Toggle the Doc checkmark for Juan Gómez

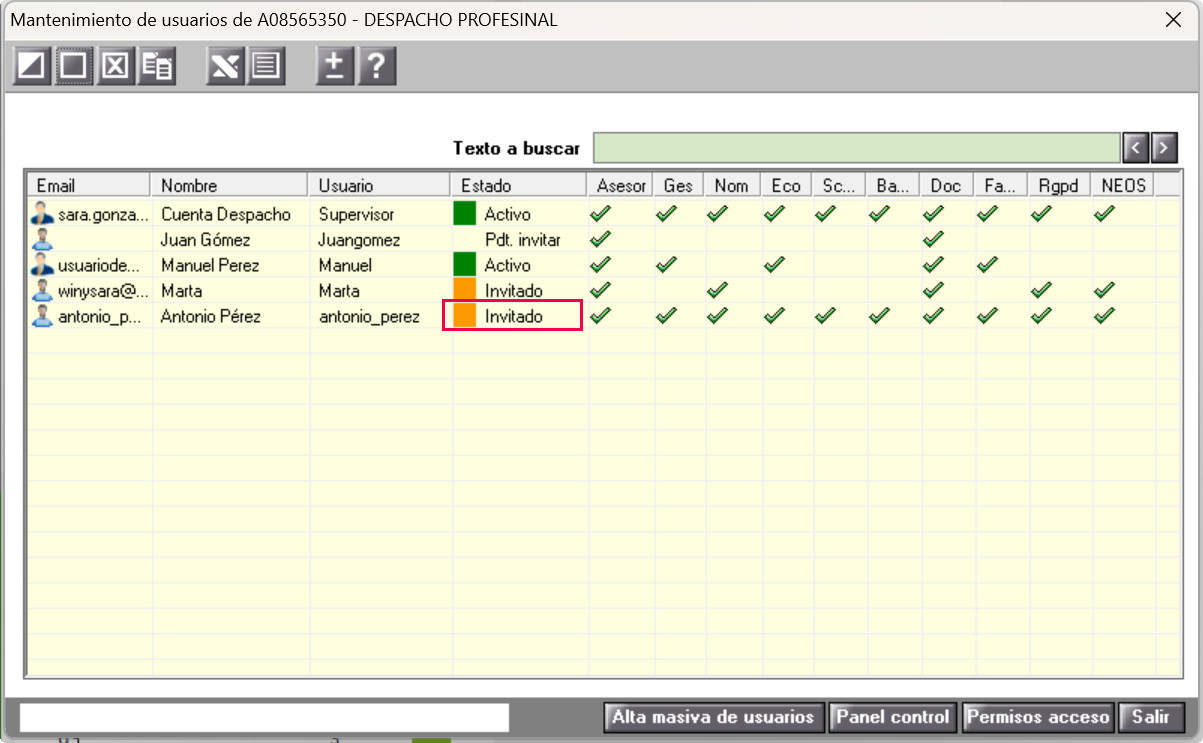click(934, 239)
